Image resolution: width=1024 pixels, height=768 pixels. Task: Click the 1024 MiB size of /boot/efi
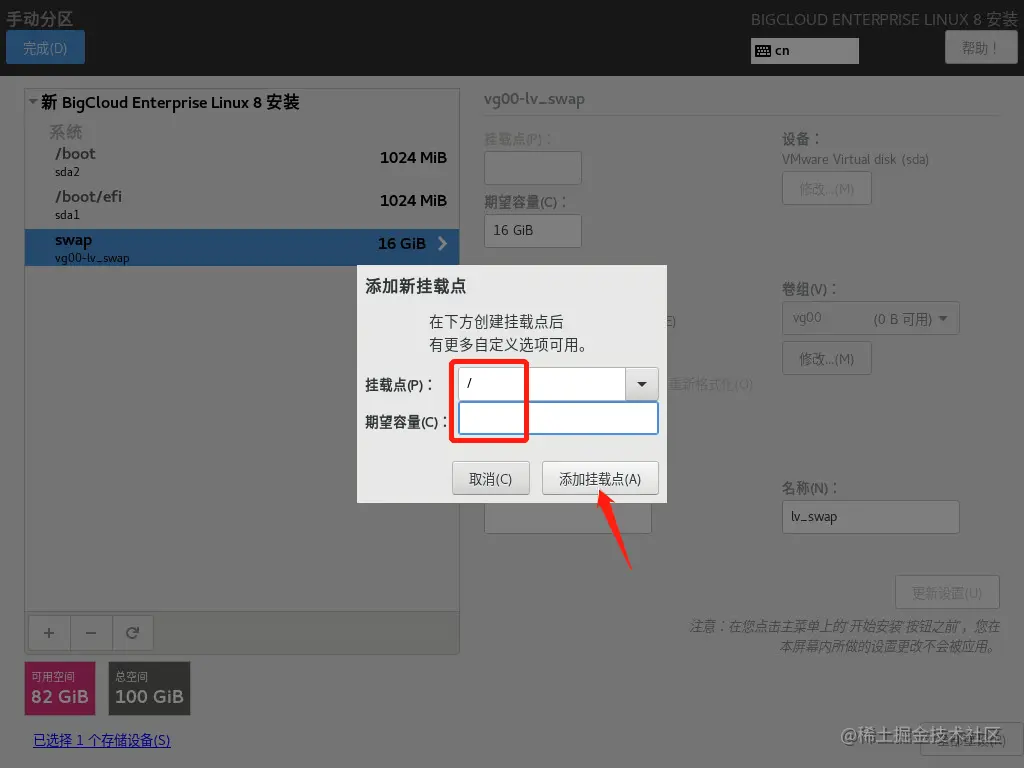pyautogui.click(x=413, y=200)
